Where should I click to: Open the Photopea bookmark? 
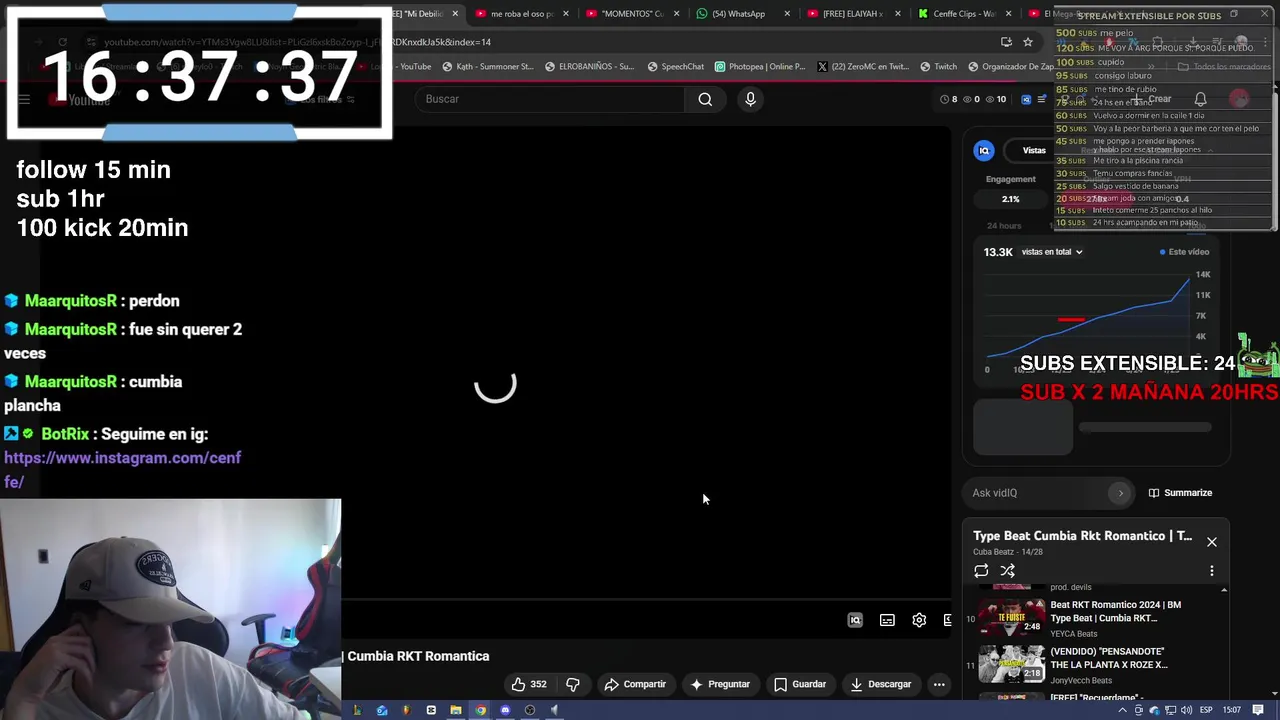point(760,67)
